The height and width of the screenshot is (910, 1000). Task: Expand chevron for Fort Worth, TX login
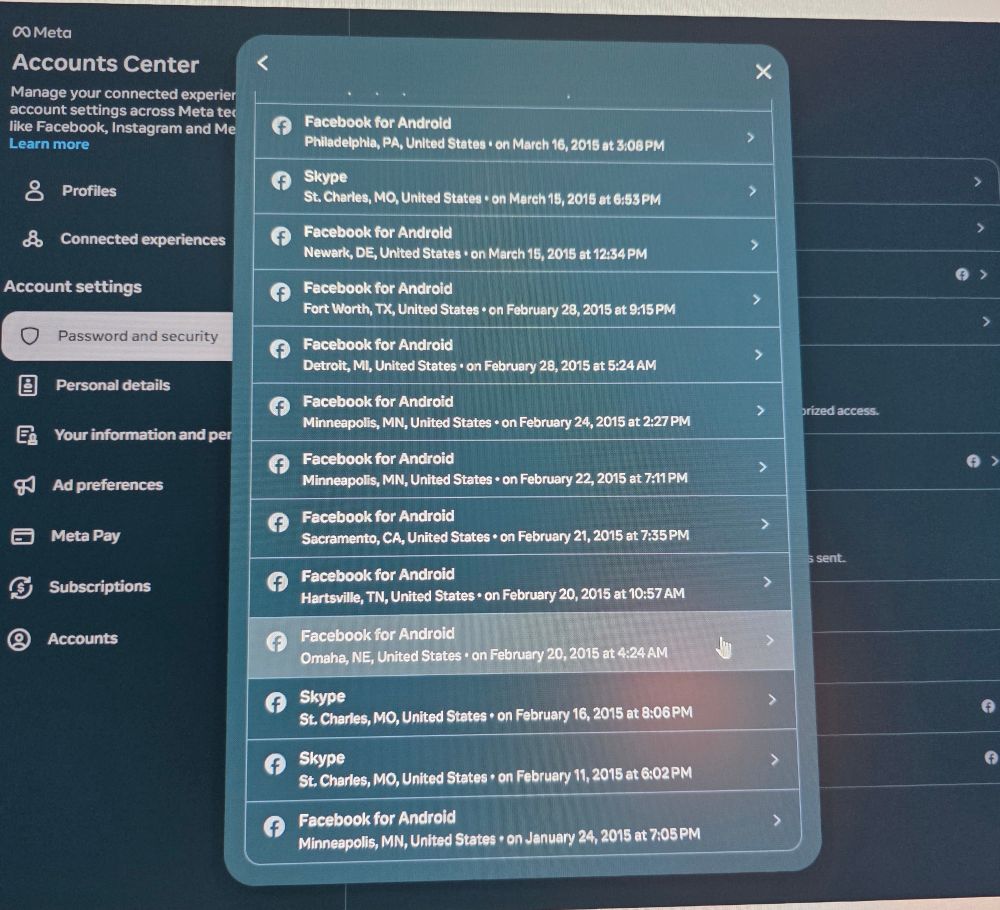(x=756, y=299)
